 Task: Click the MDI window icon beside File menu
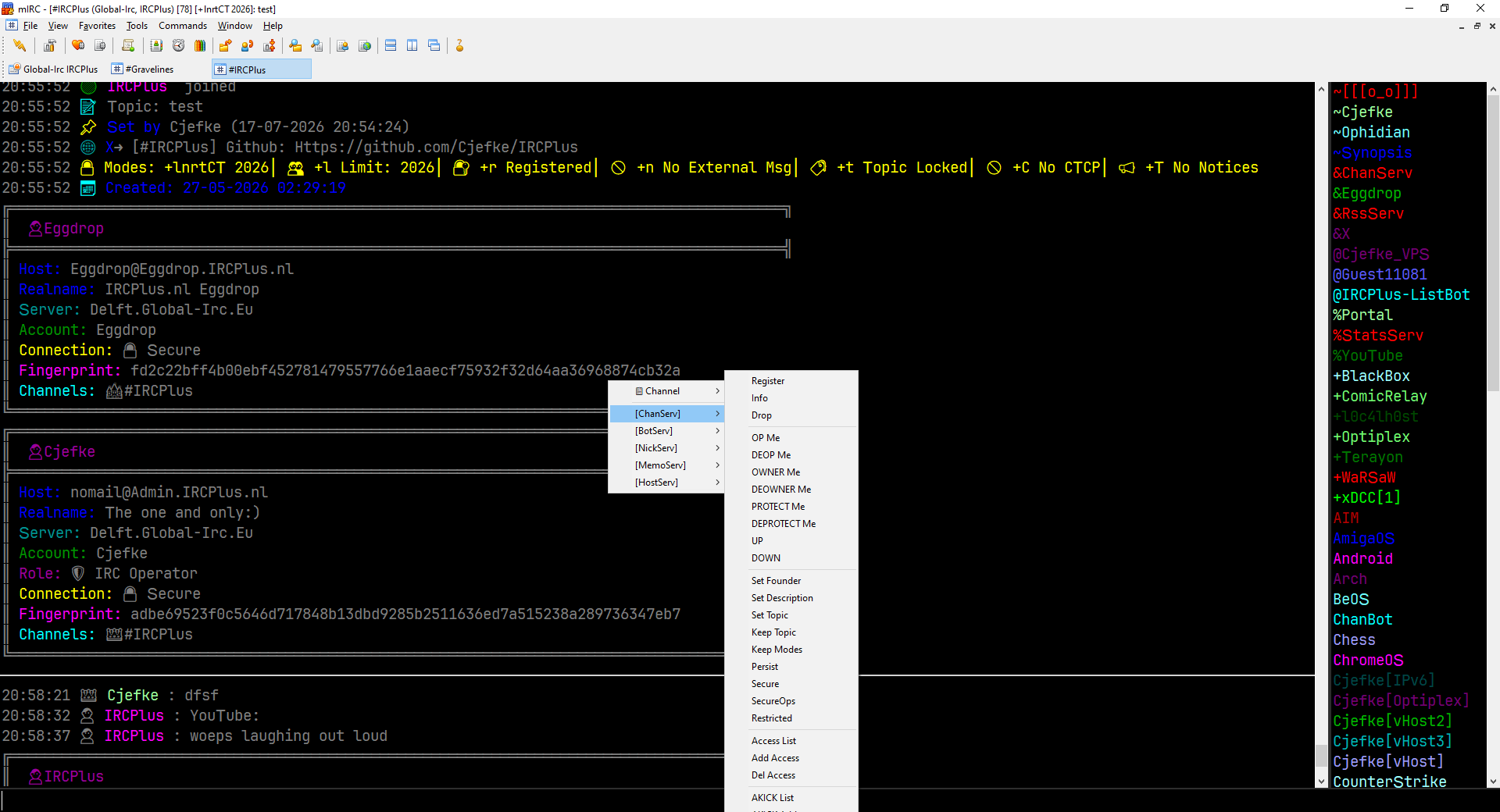point(11,26)
